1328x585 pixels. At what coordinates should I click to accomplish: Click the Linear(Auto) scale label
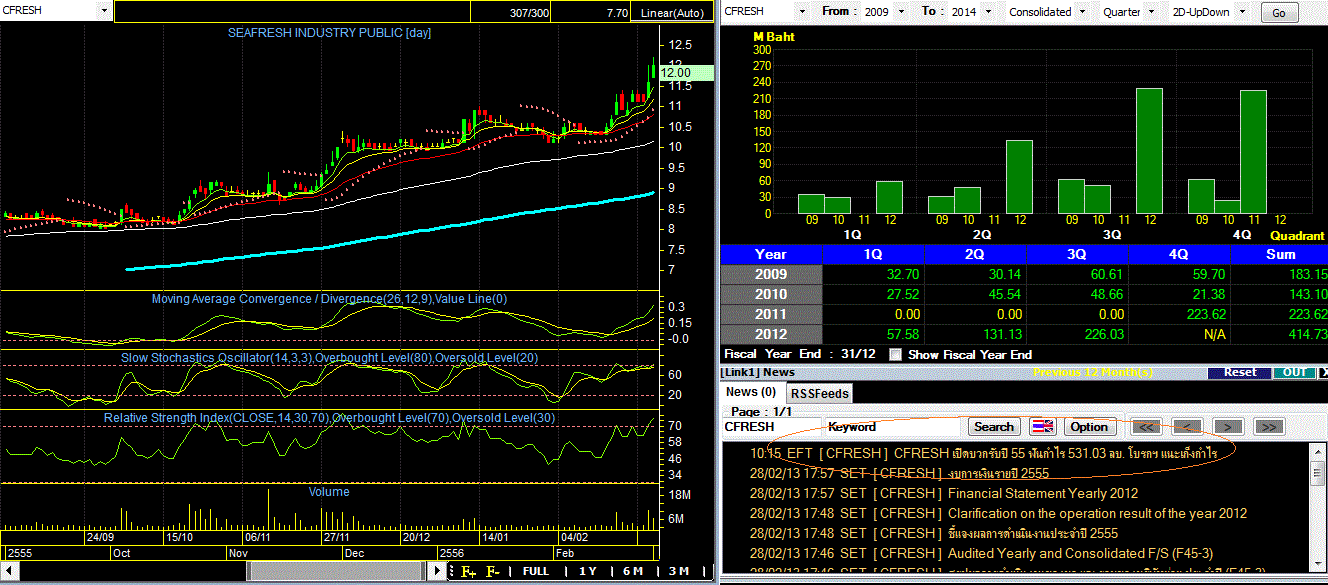pos(672,13)
